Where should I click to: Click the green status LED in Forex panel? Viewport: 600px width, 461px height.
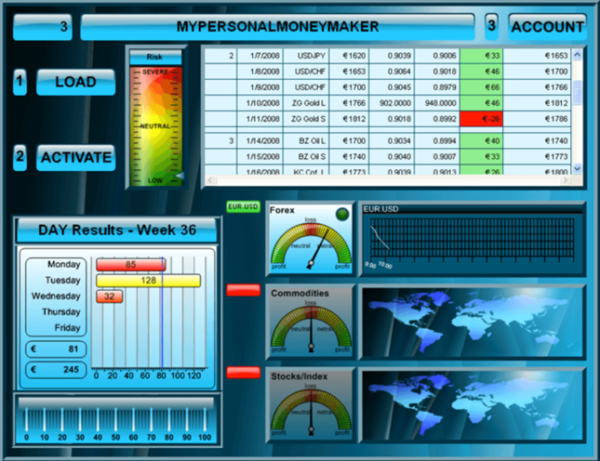(342, 214)
